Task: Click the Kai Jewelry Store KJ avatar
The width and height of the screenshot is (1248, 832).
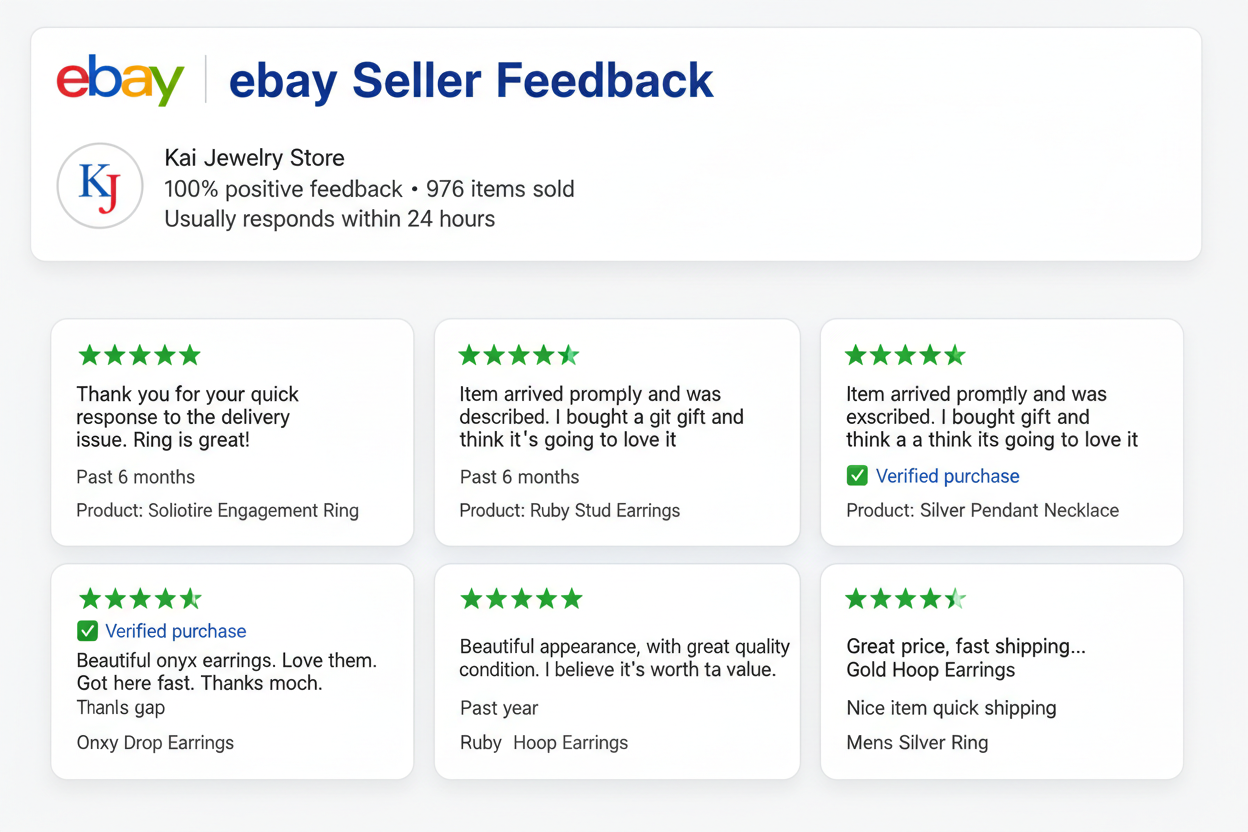Action: [100, 186]
